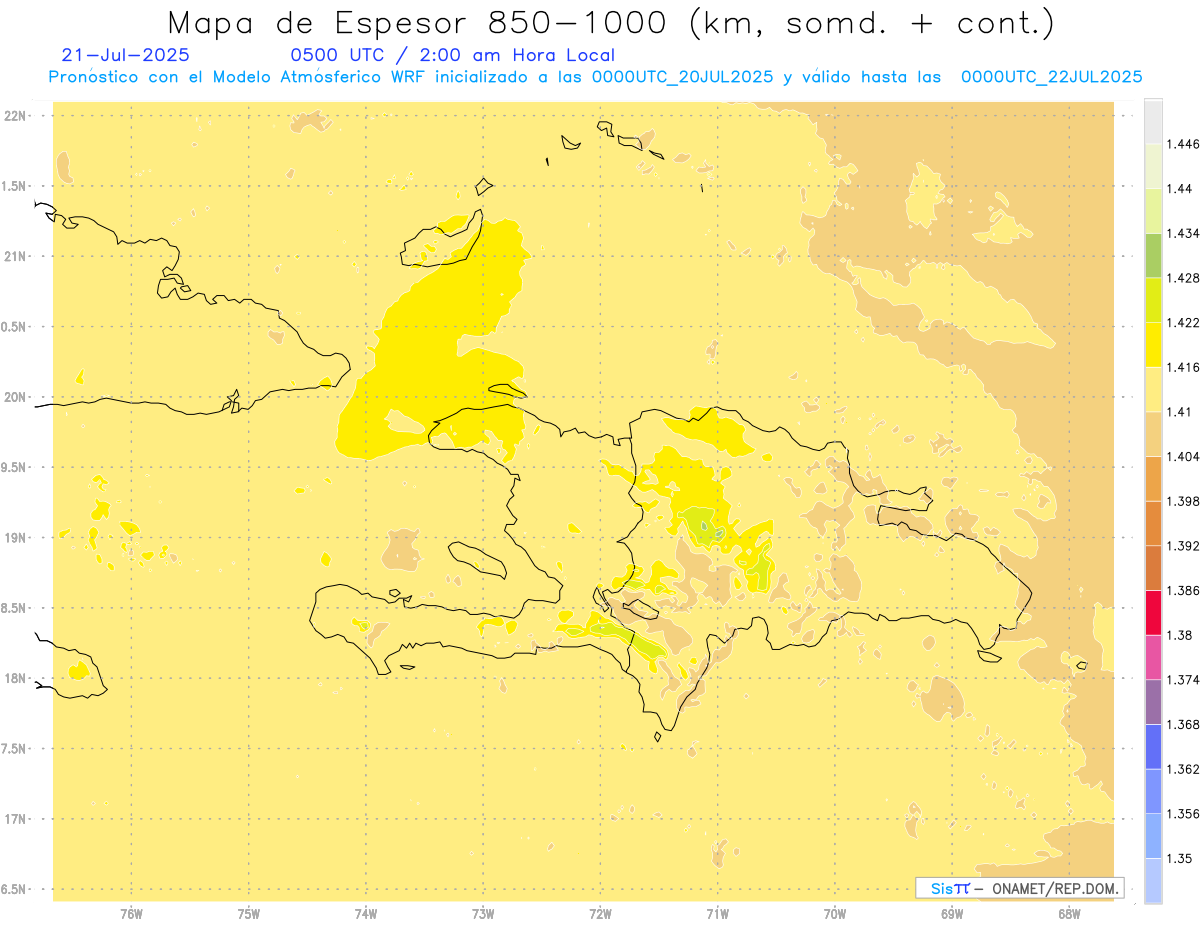Click the '1.446' colorbar value
This screenshot has height=927, width=1200.
(x=1184, y=144)
